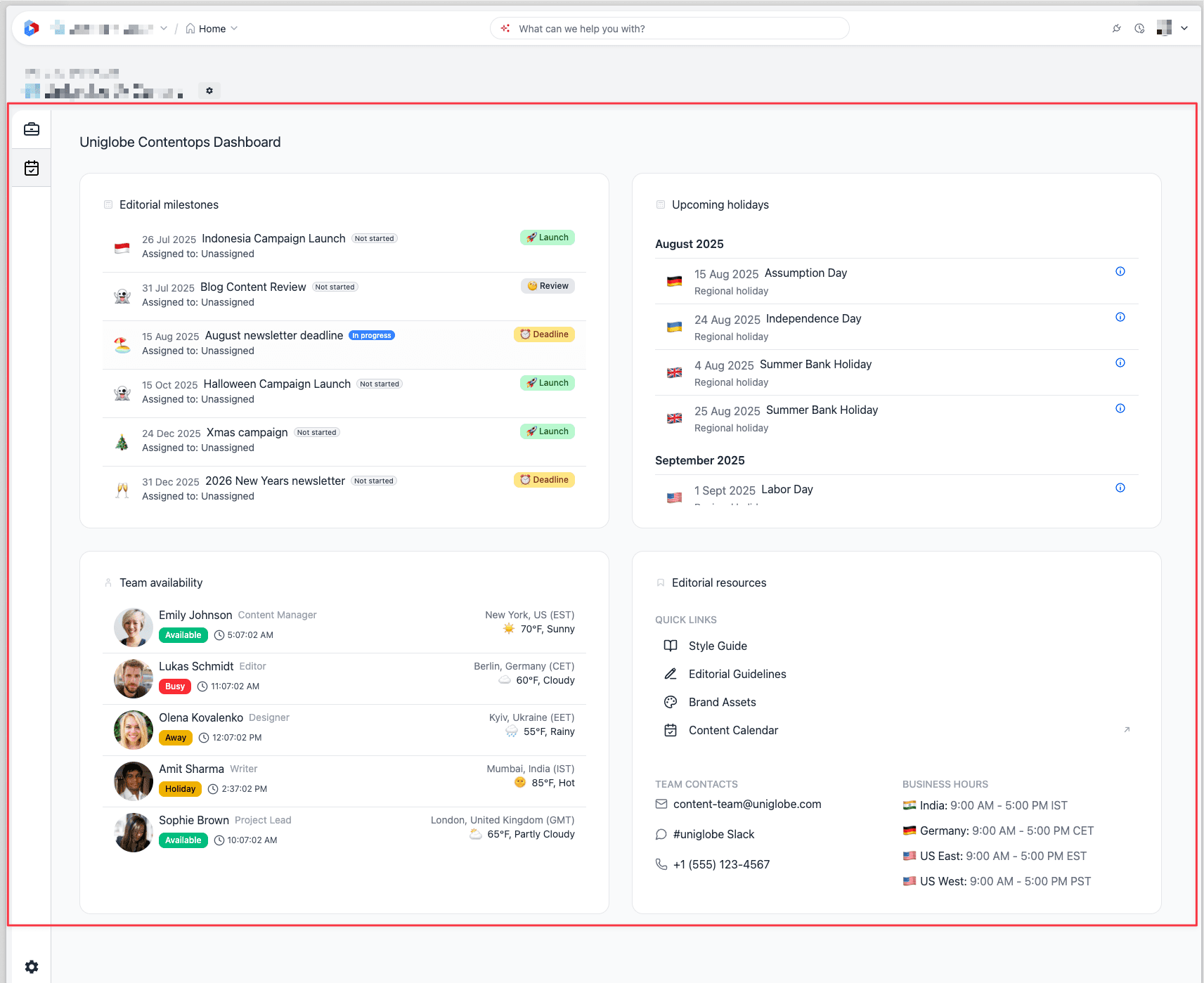Click phone number +1 (555) 123-4567
The height and width of the screenshot is (983, 1204).
[x=721, y=864]
